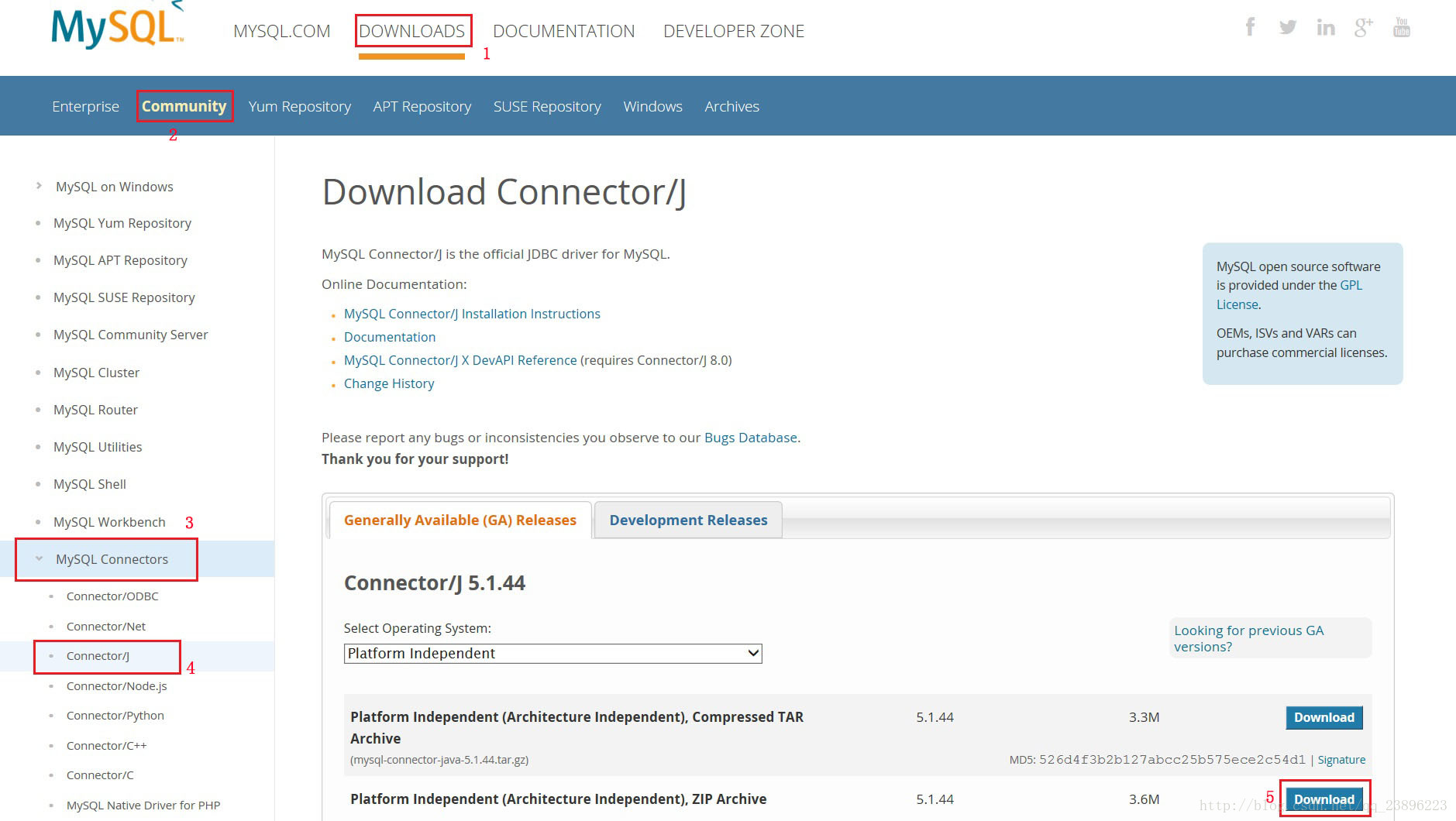Open the Documentation link
This screenshot has width=1456, height=821.
(x=390, y=337)
